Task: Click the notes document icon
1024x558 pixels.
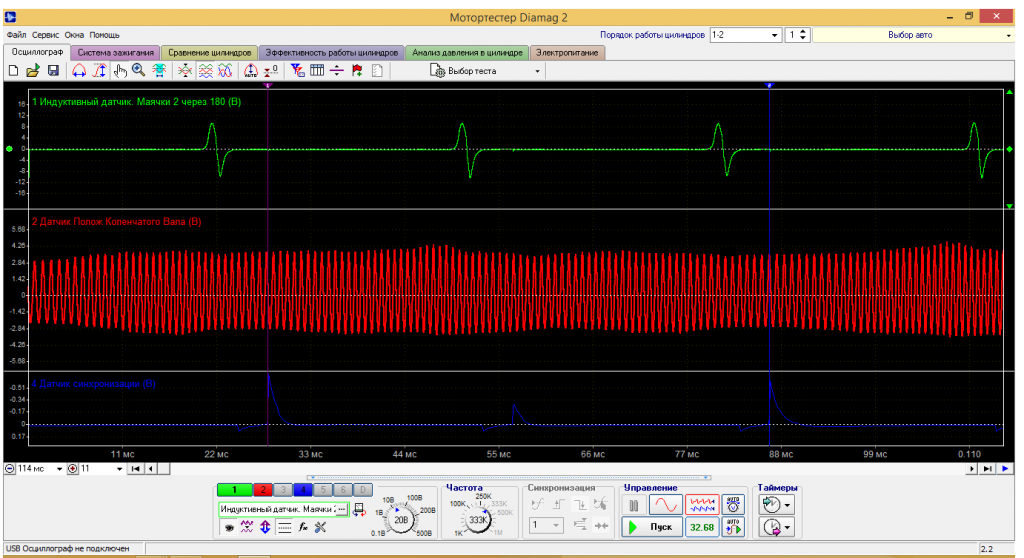Action: click(377, 71)
